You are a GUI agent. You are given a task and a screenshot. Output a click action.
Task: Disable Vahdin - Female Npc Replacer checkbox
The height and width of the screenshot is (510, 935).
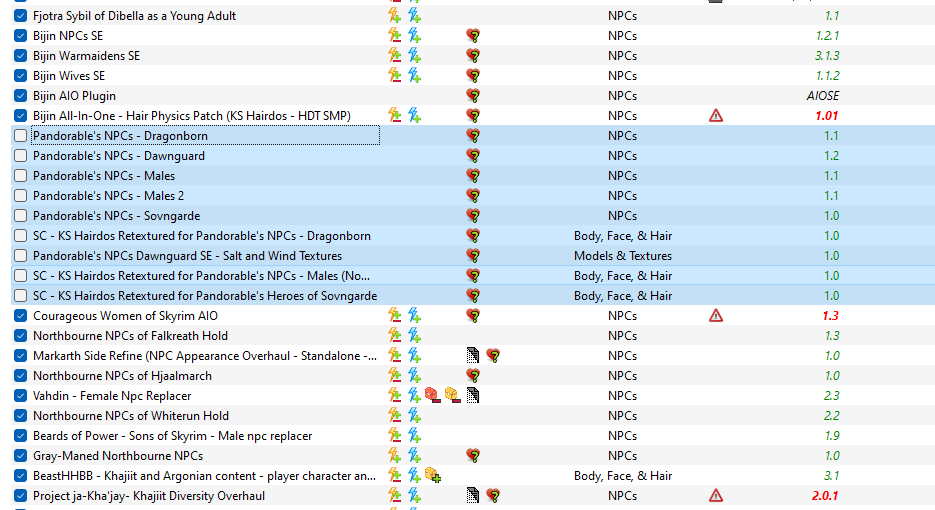[x=20, y=395]
